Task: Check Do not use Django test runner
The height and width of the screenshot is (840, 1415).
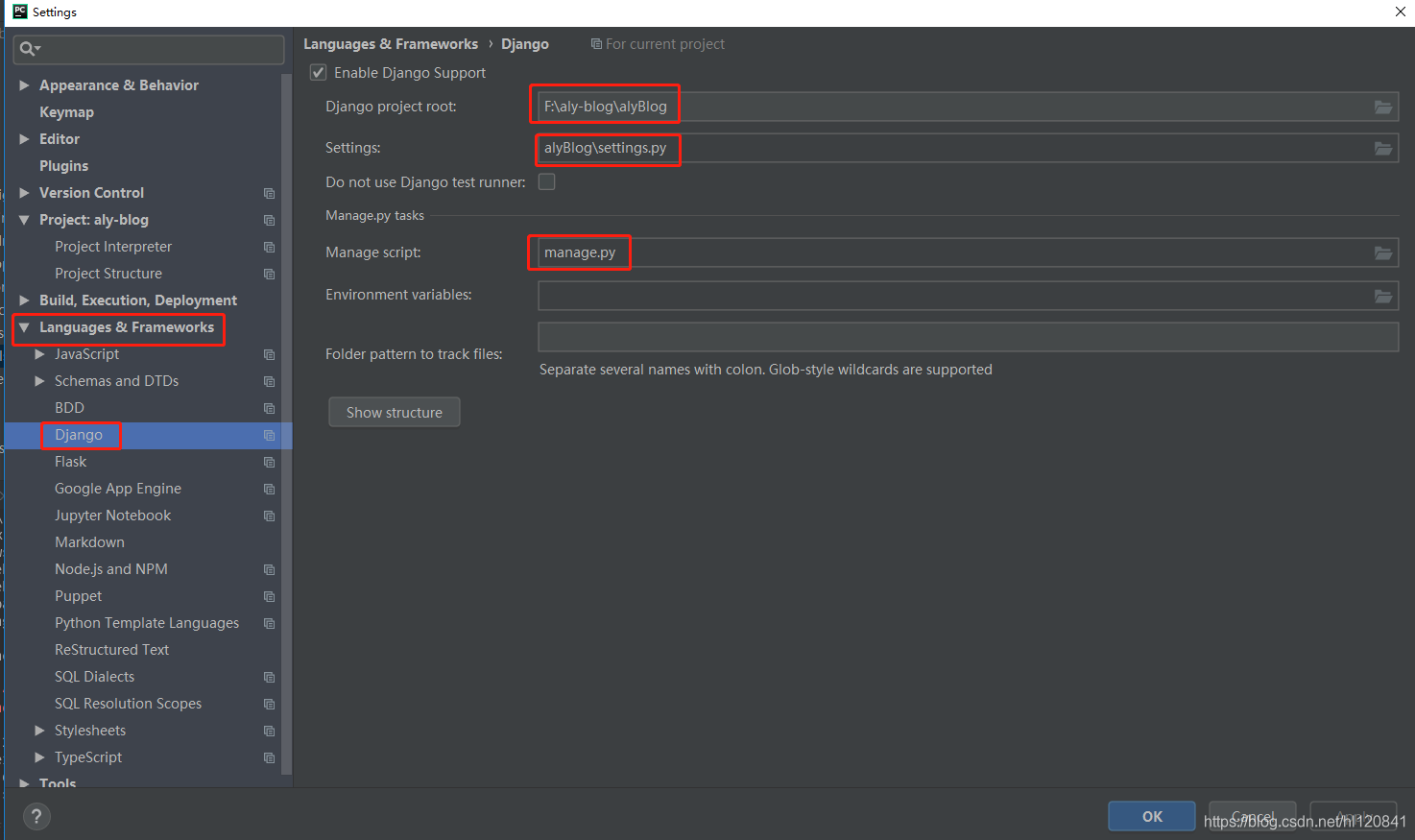Action: click(547, 181)
